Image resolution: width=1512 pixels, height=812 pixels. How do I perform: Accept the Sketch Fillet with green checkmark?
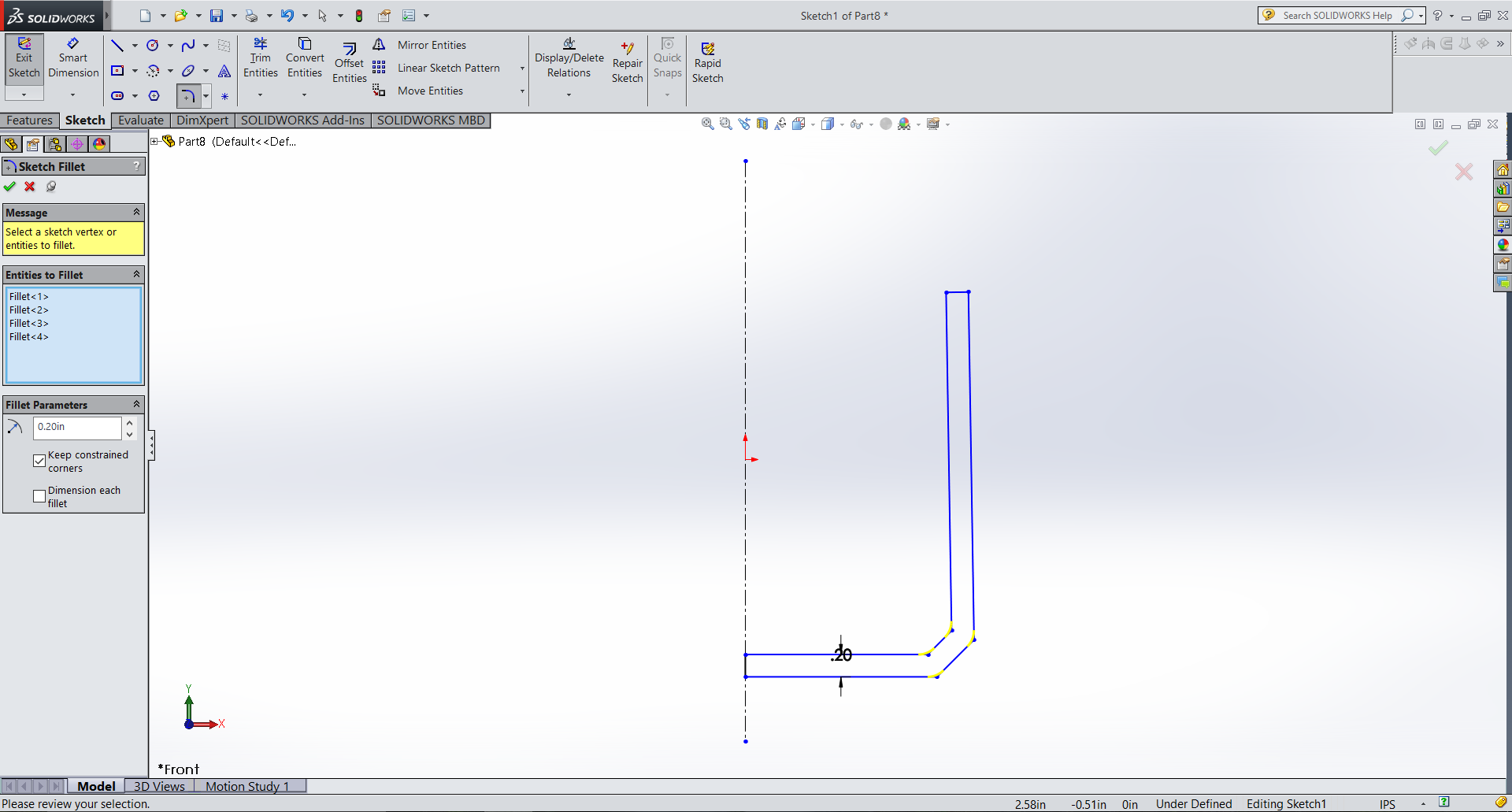coord(9,187)
